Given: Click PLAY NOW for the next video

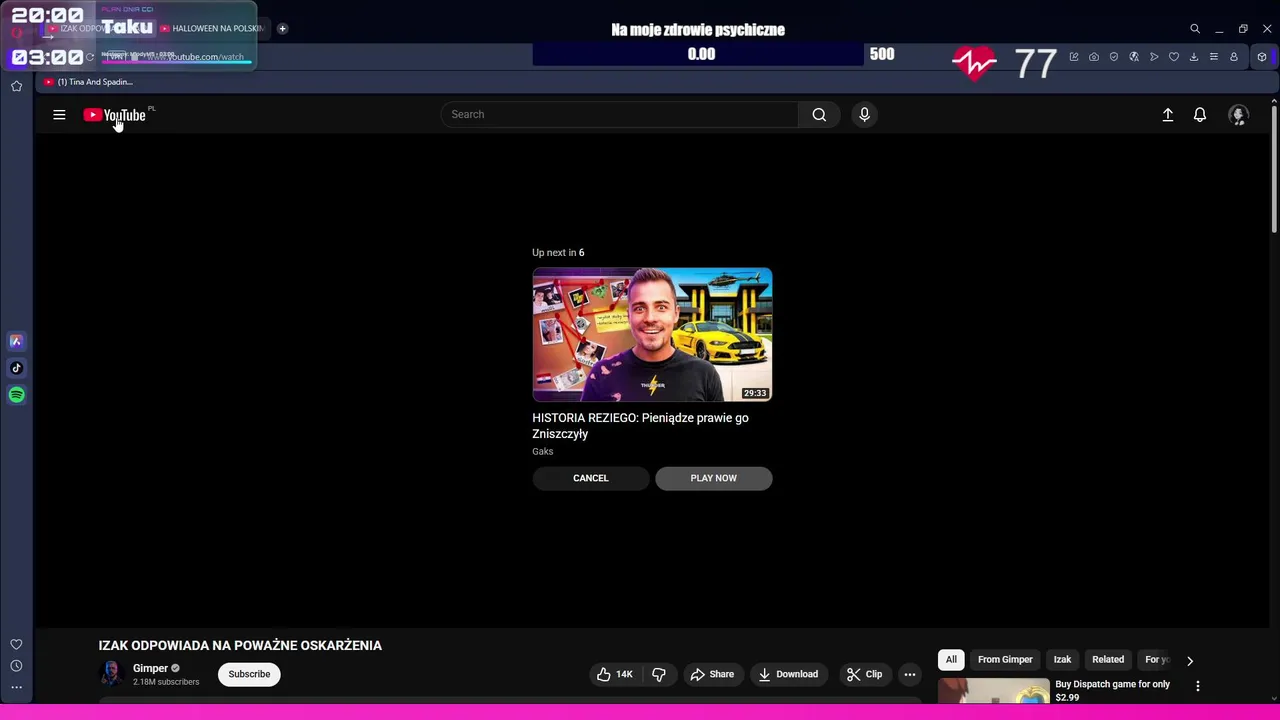Looking at the screenshot, I should click(x=713, y=478).
